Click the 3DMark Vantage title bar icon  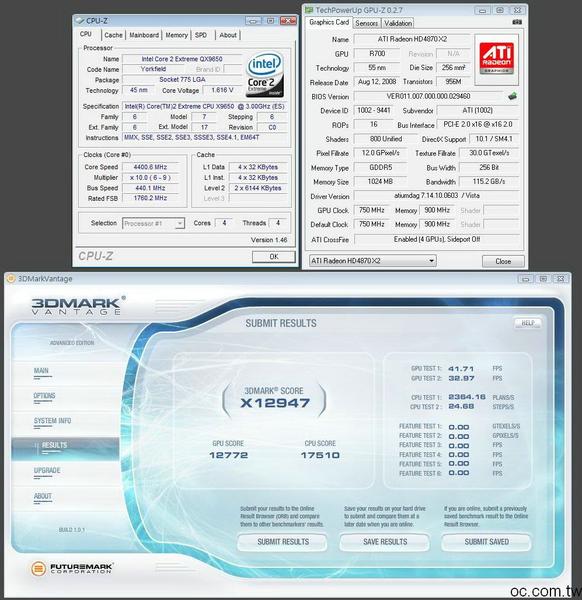(11, 279)
